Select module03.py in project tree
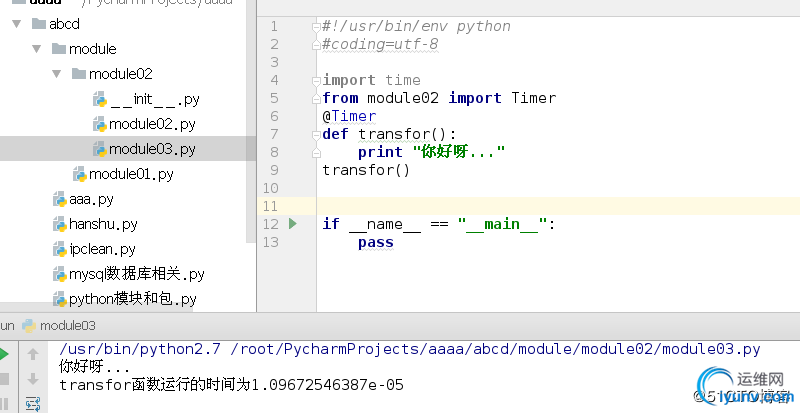Screen dimensions: 800x413 pos(144,149)
